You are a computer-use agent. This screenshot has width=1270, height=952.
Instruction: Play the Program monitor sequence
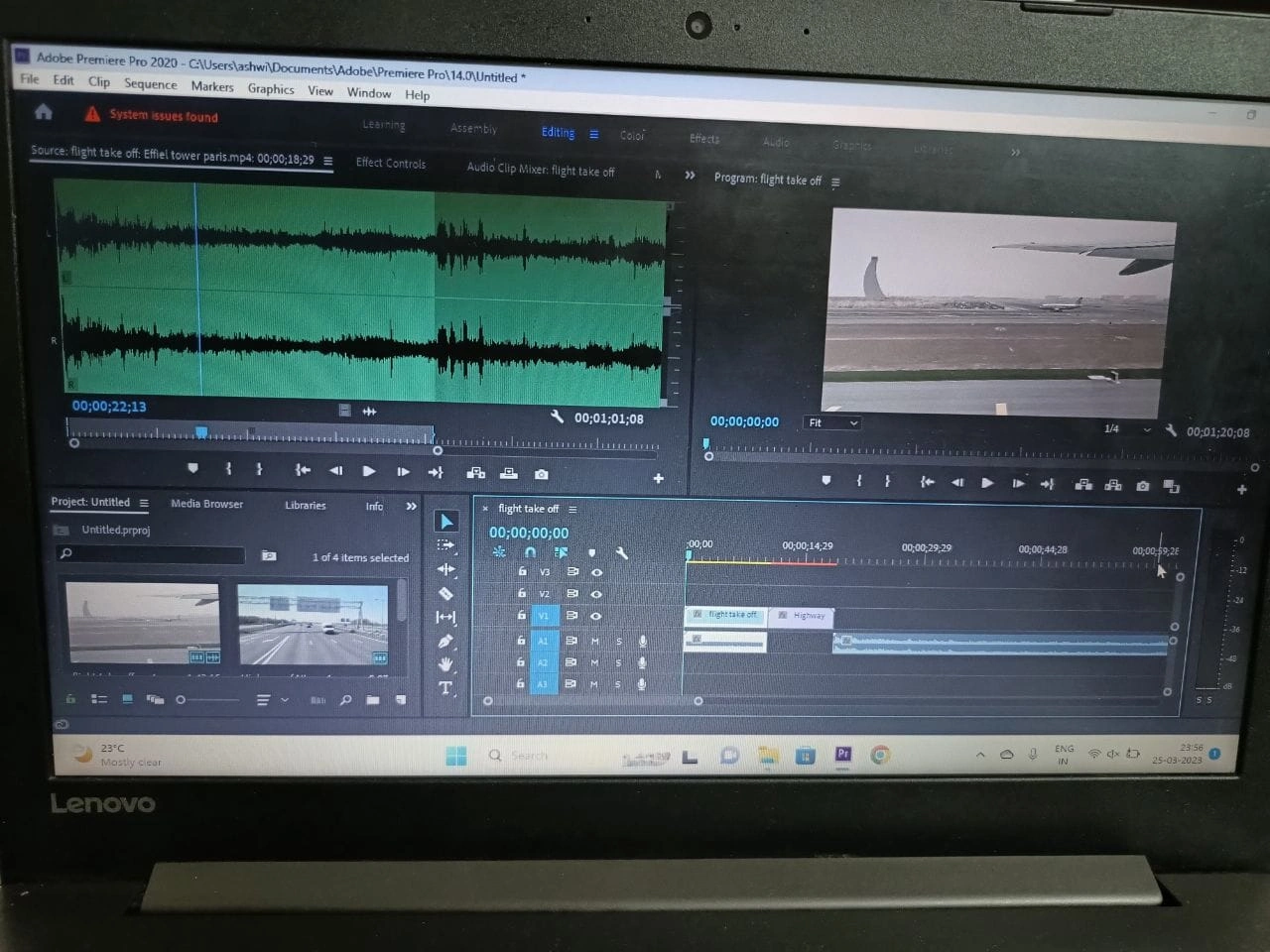pyautogui.click(x=987, y=483)
